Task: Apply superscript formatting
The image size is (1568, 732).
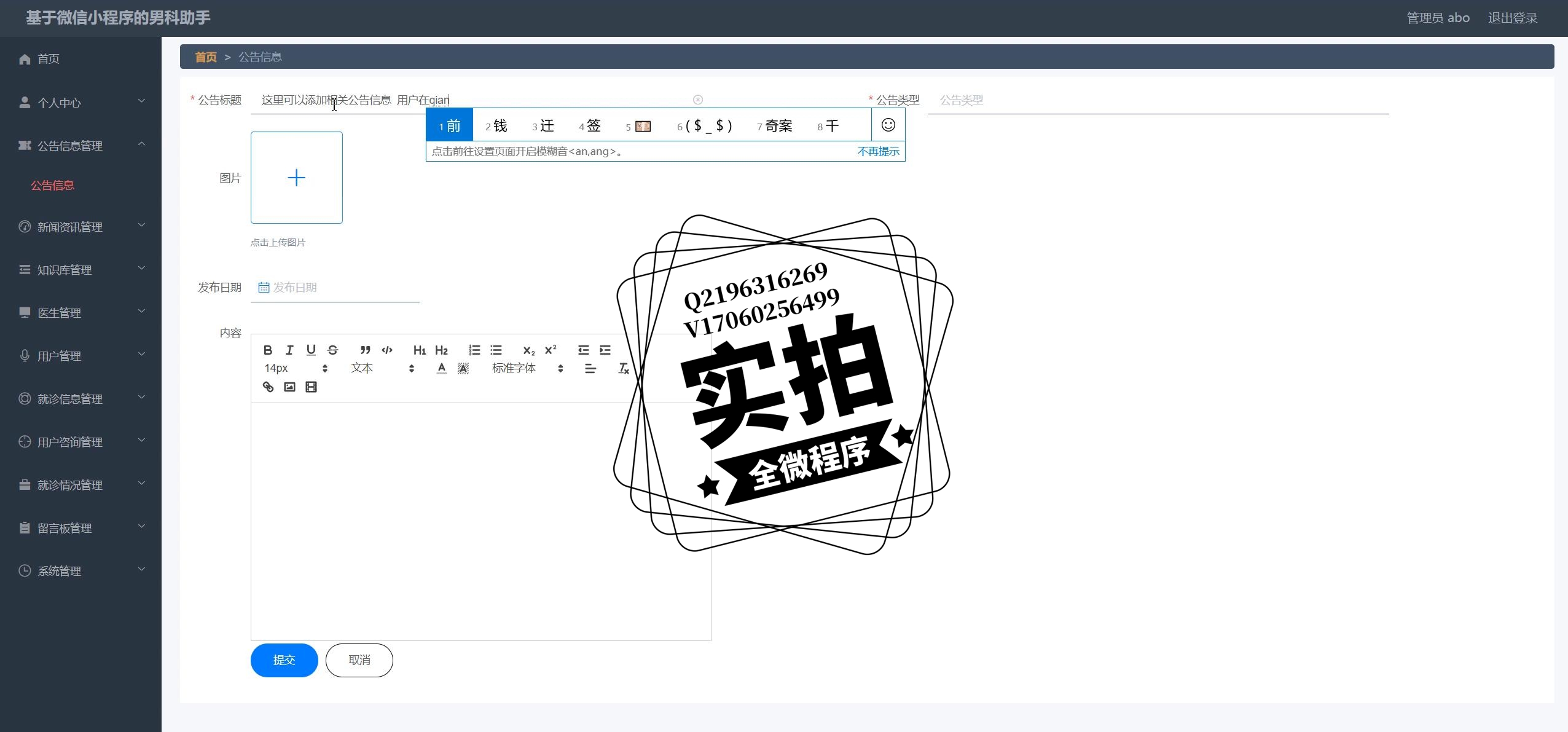Action: click(x=551, y=350)
